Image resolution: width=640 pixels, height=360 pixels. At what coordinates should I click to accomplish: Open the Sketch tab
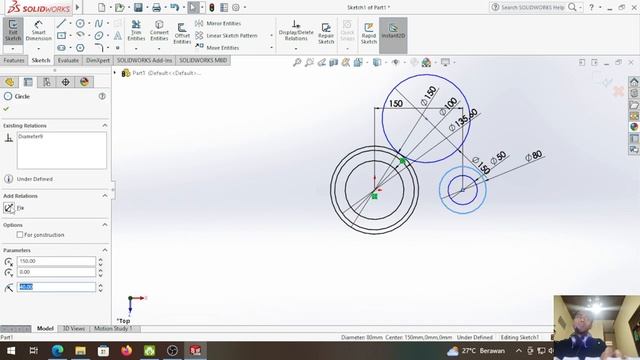tap(41, 60)
